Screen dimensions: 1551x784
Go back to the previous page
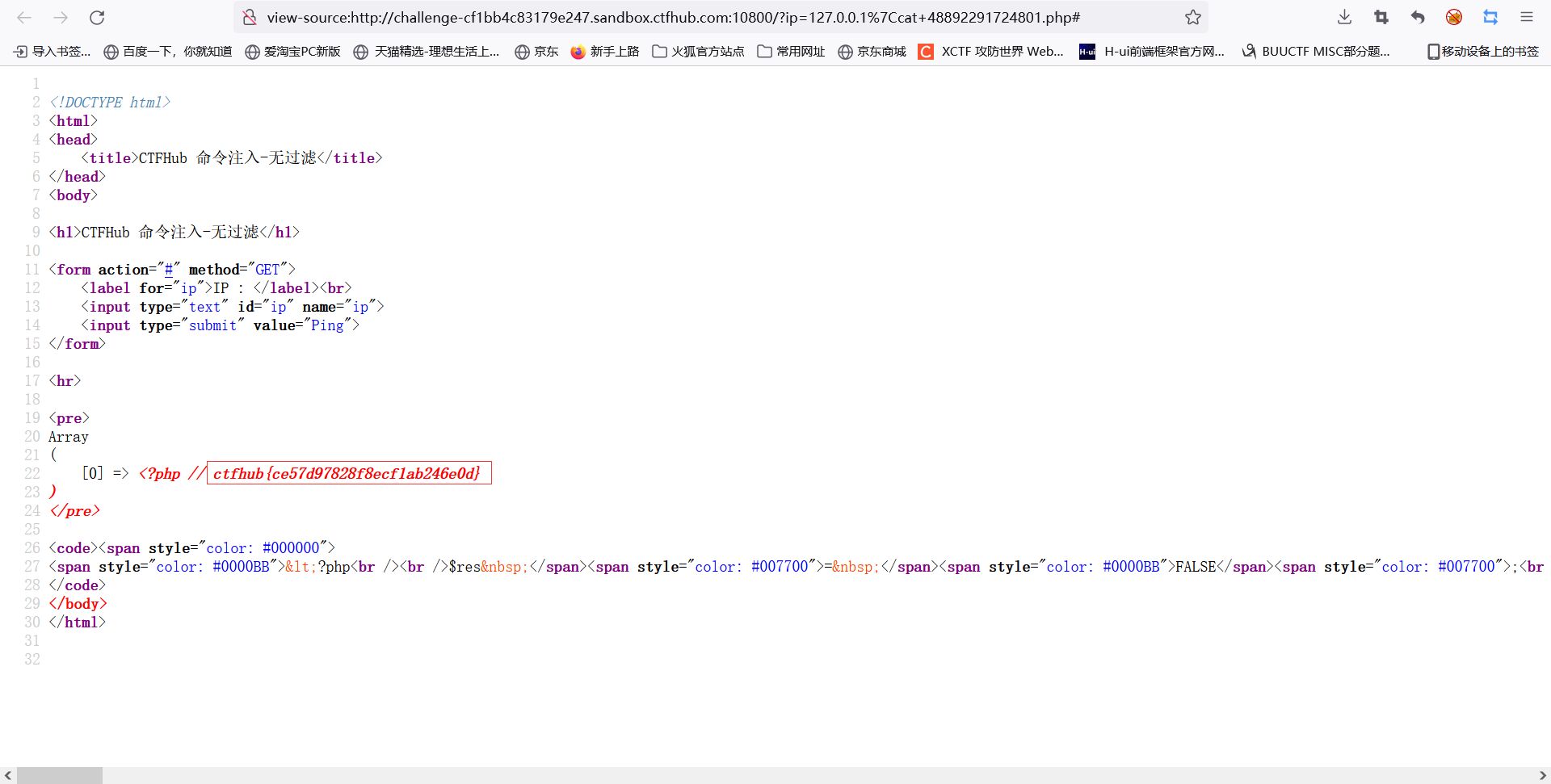click(x=24, y=17)
